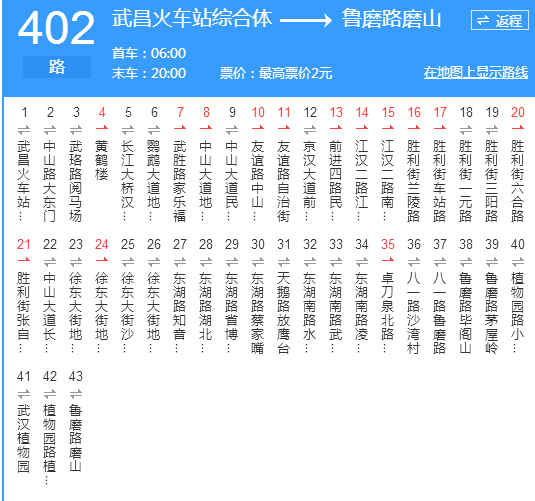Select stop 武珞路阅马场
Image resolution: width=535 pixels, height=501 pixels.
(x=76, y=181)
